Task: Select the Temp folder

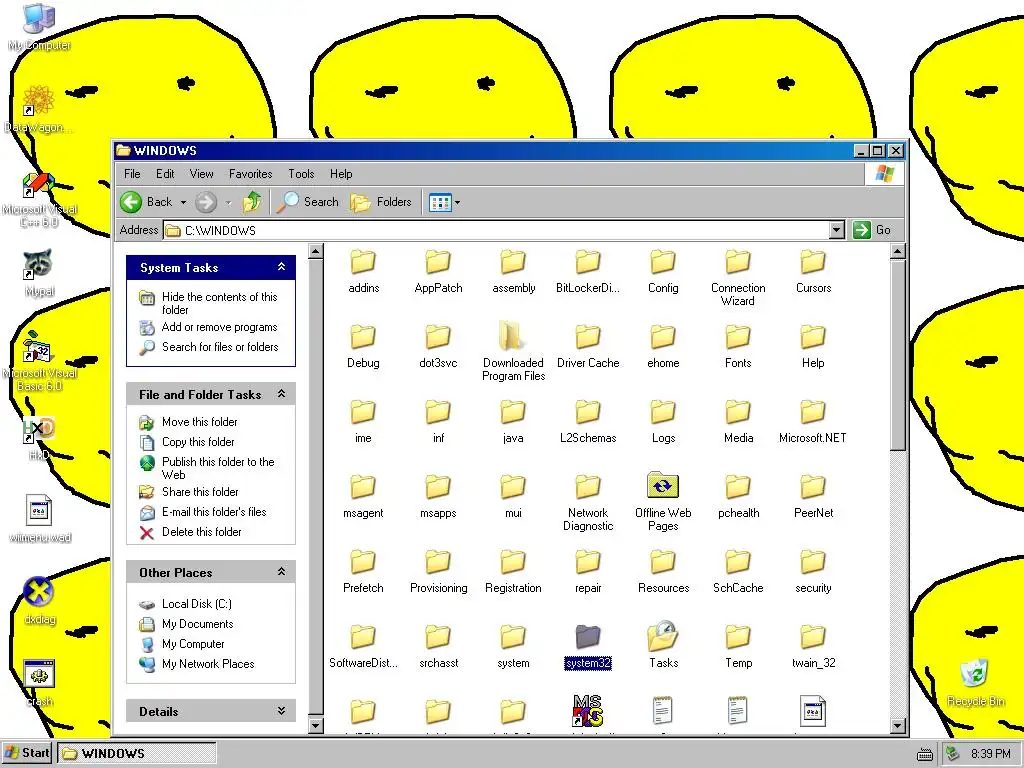Action: pyautogui.click(x=738, y=637)
